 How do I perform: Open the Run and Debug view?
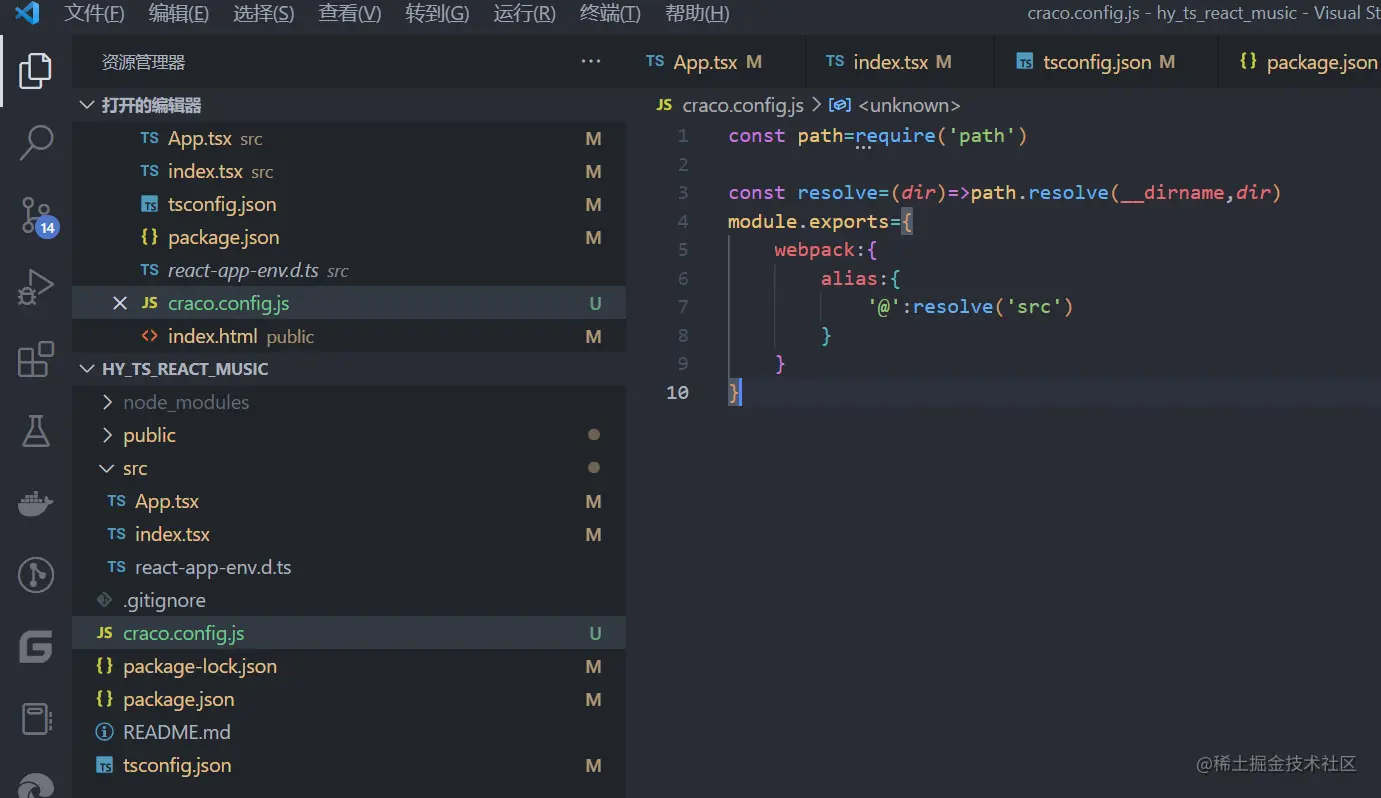click(x=36, y=288)
